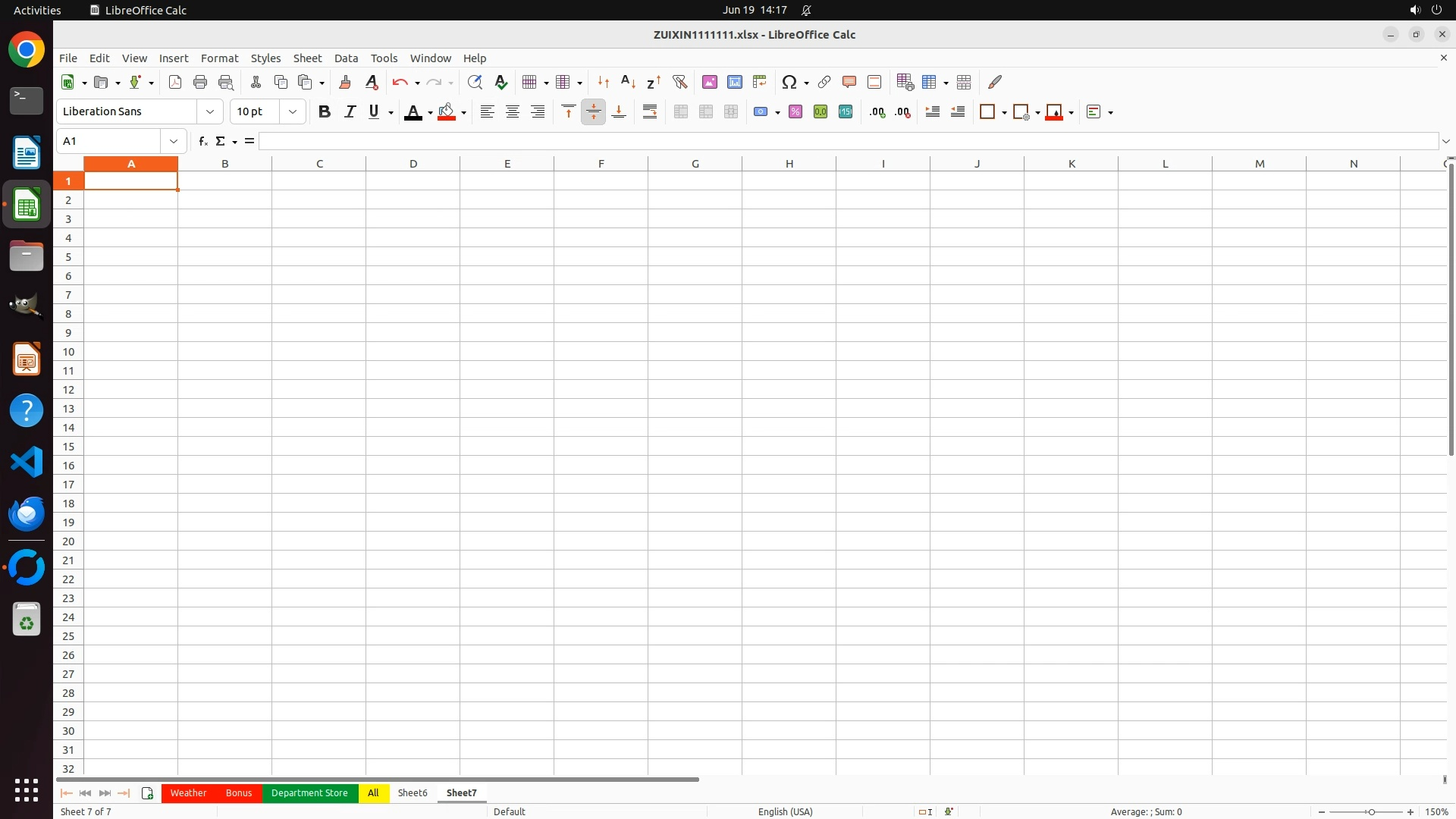This screenshot has height=819, width=1456.
Task: Click the Print icon
Action: pos(200,82)
